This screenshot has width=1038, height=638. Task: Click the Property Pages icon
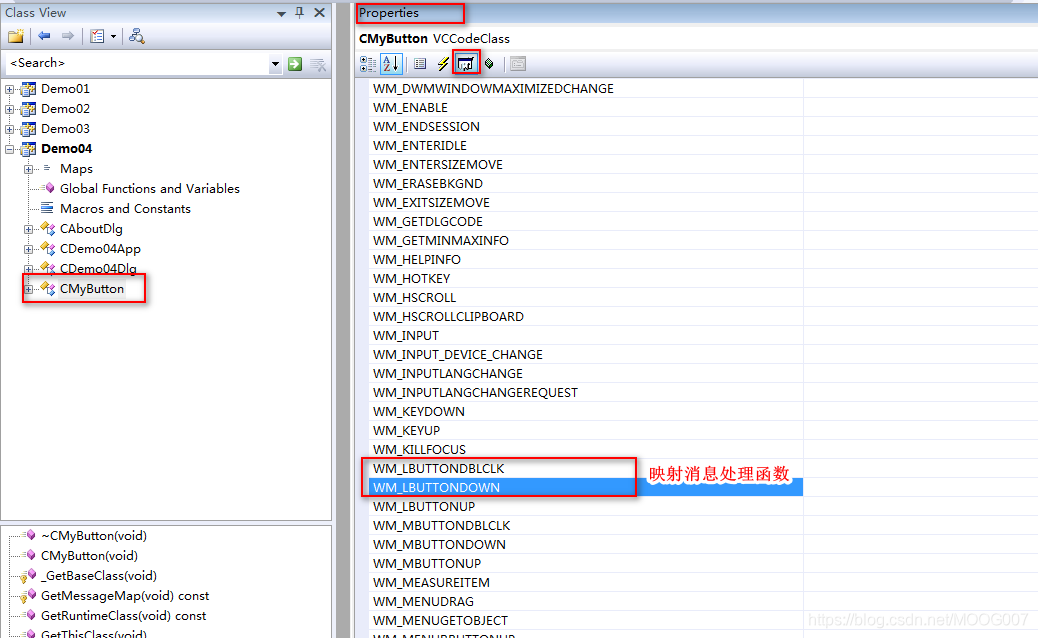(518, 64)
